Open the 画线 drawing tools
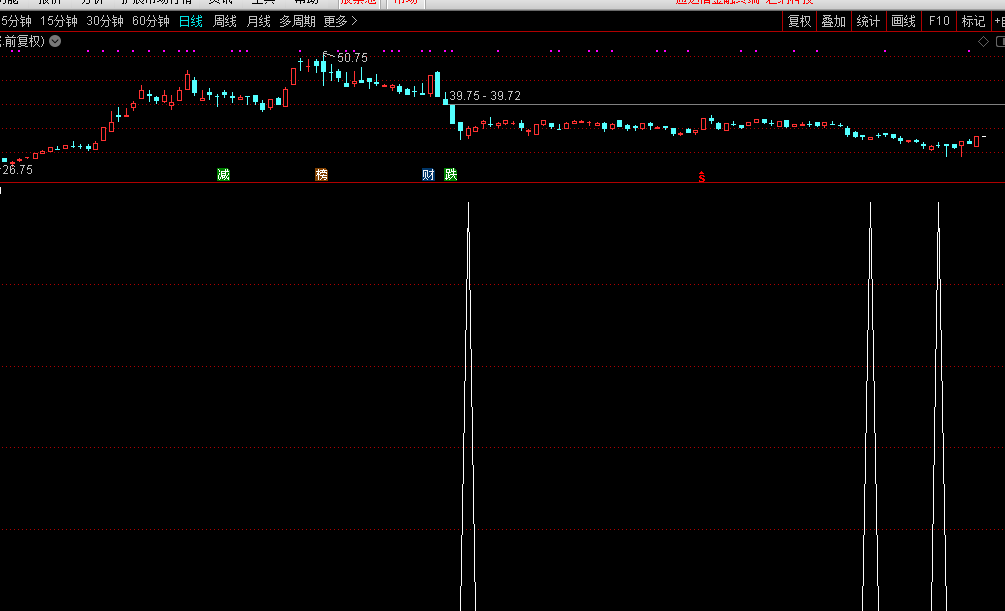Image resolution: width=1005 pixels, height=611 pixels. click(903, 21)
